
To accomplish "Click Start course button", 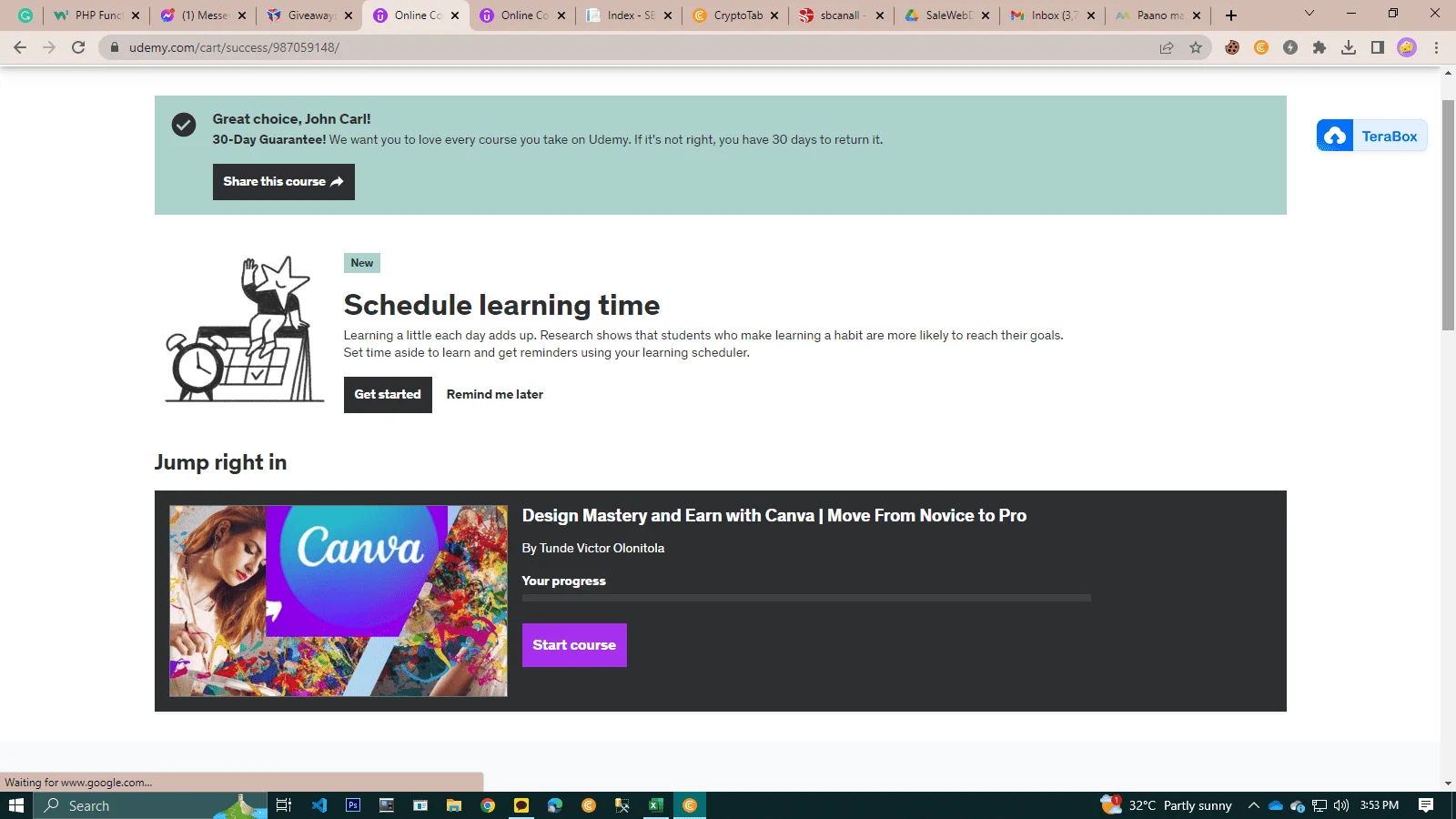I will pyautogui.click(x=574, y=645).
